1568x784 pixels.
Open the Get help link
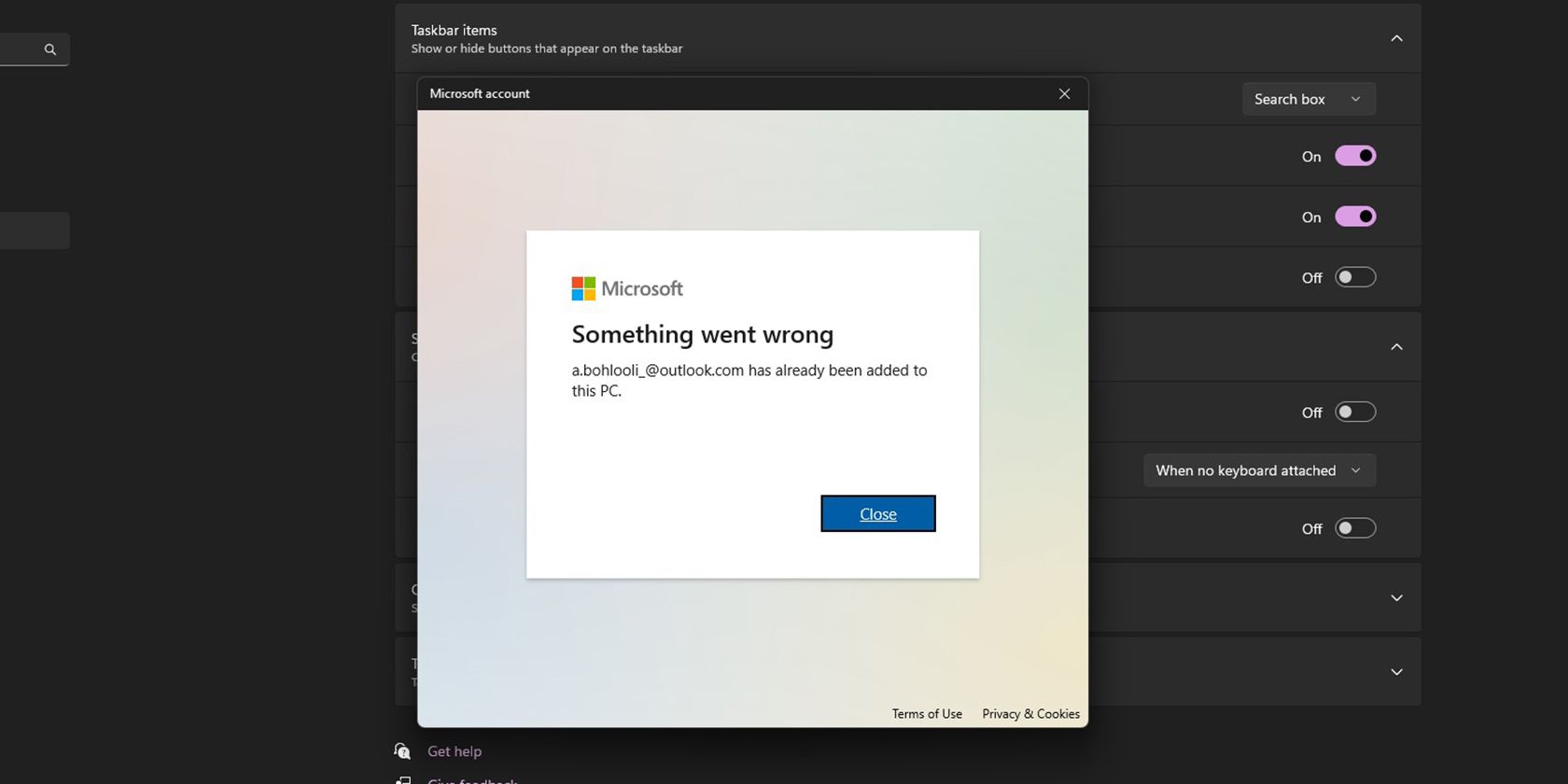[x=455, y=751]
